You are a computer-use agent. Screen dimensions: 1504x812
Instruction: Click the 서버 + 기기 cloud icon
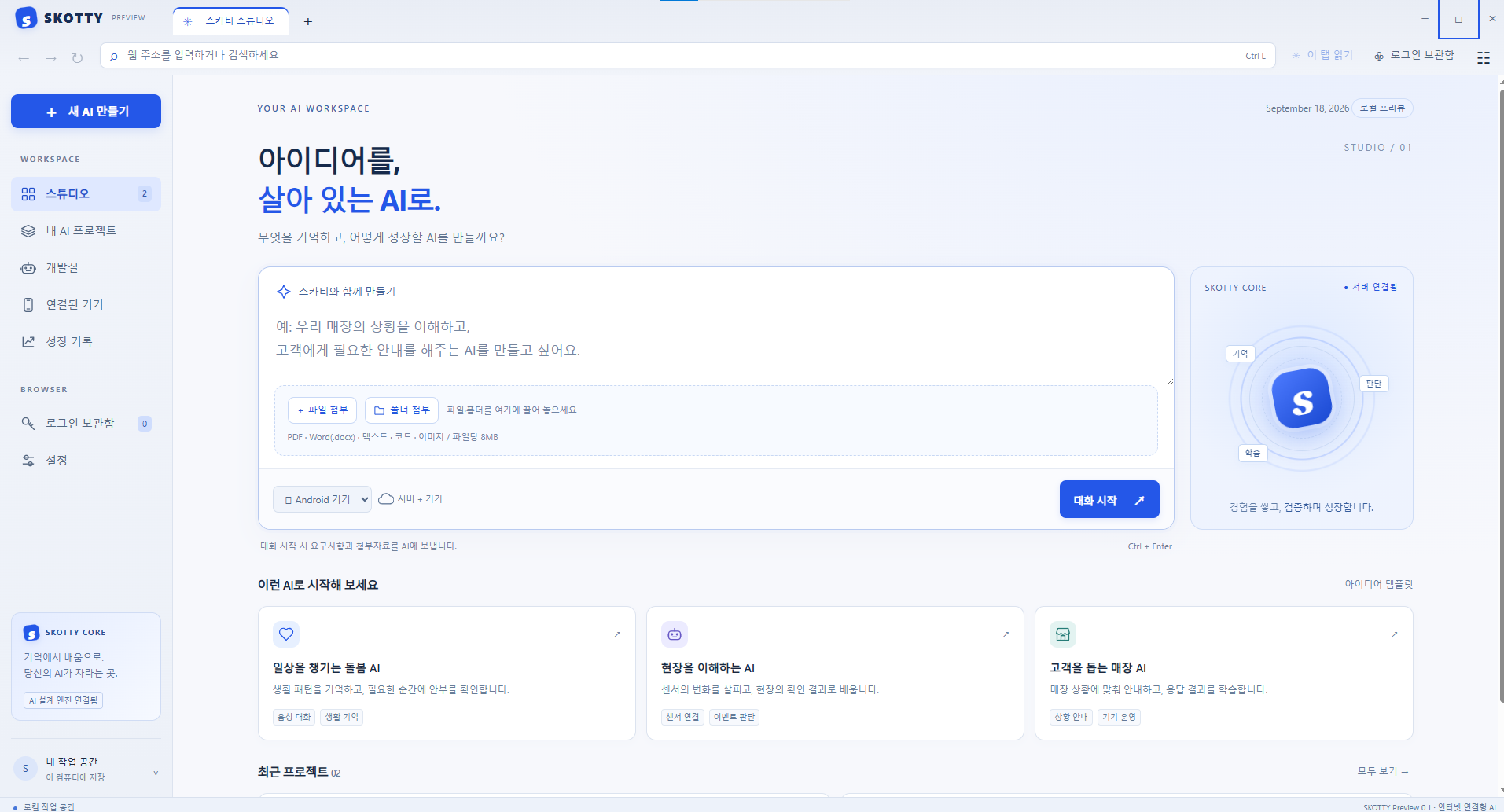point(386,499)
